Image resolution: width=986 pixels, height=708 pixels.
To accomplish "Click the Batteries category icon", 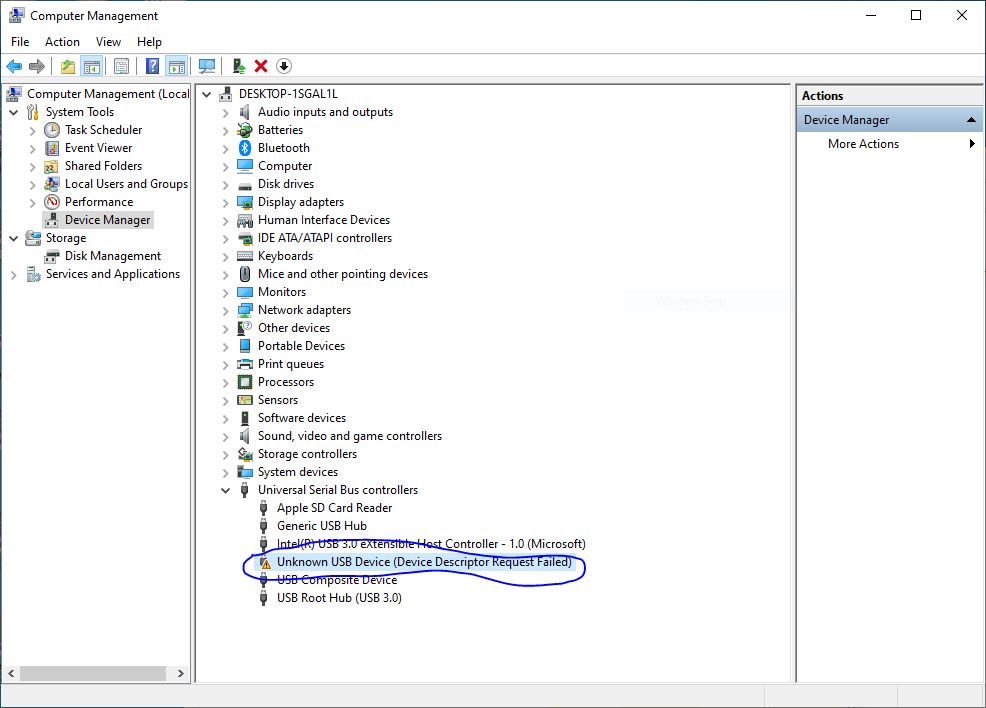I will pos(245,130).
